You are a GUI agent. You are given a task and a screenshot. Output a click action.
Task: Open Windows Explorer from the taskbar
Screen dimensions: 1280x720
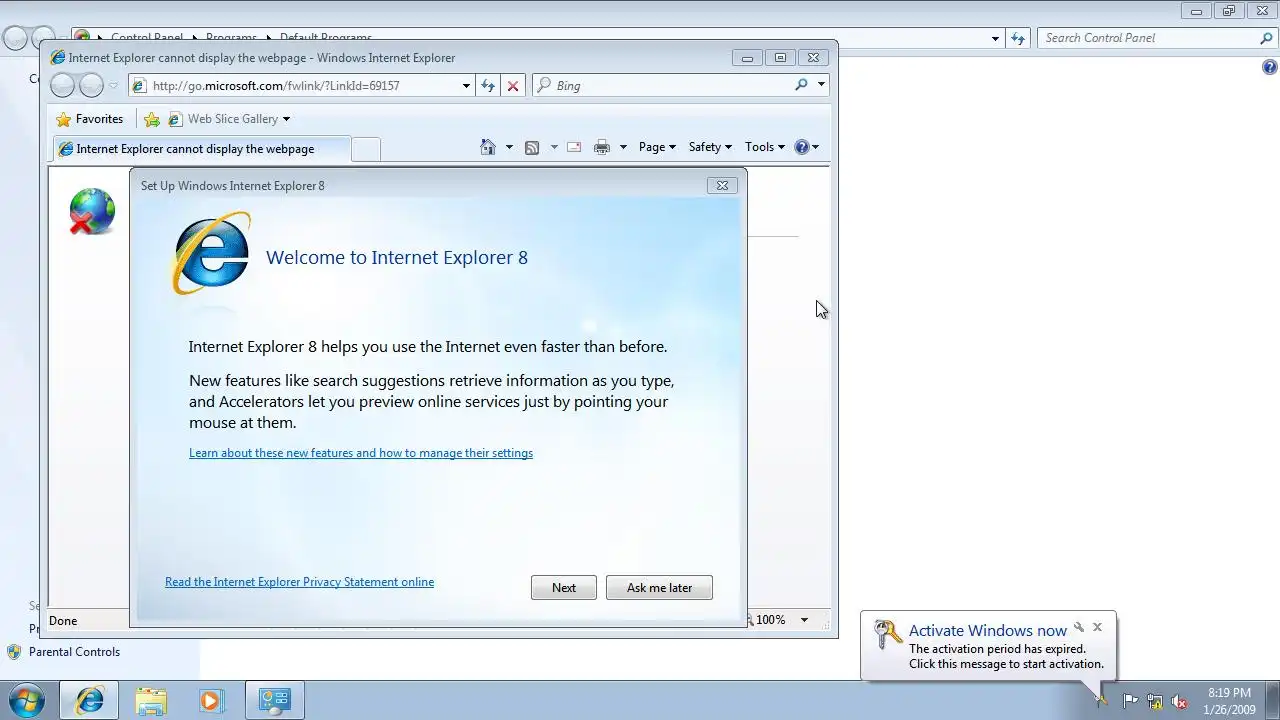coord(151,700)
